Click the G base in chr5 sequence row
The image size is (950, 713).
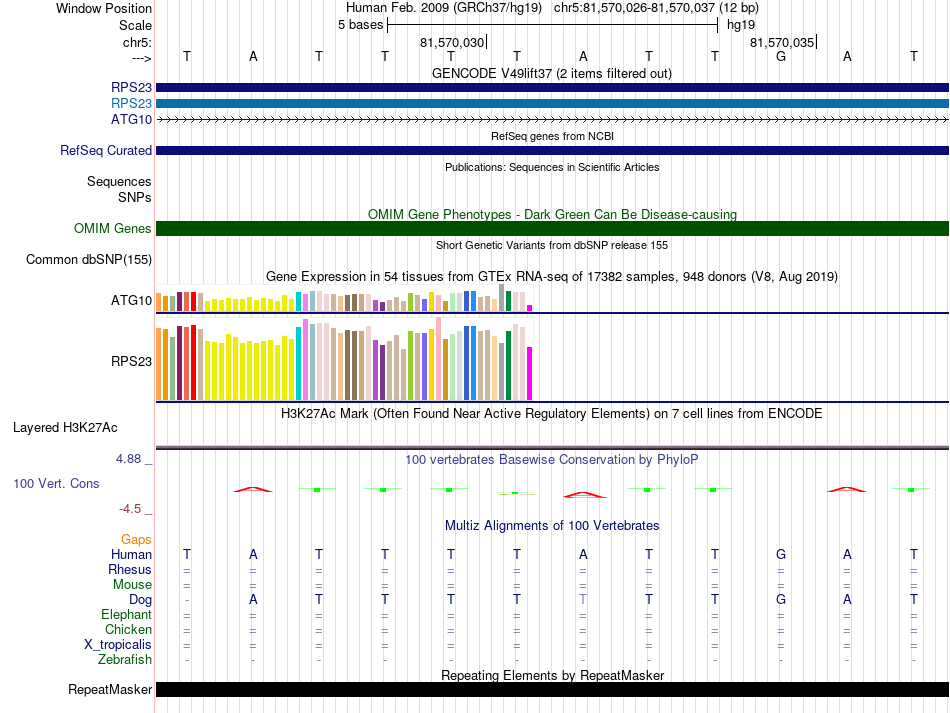coord(781,56)
